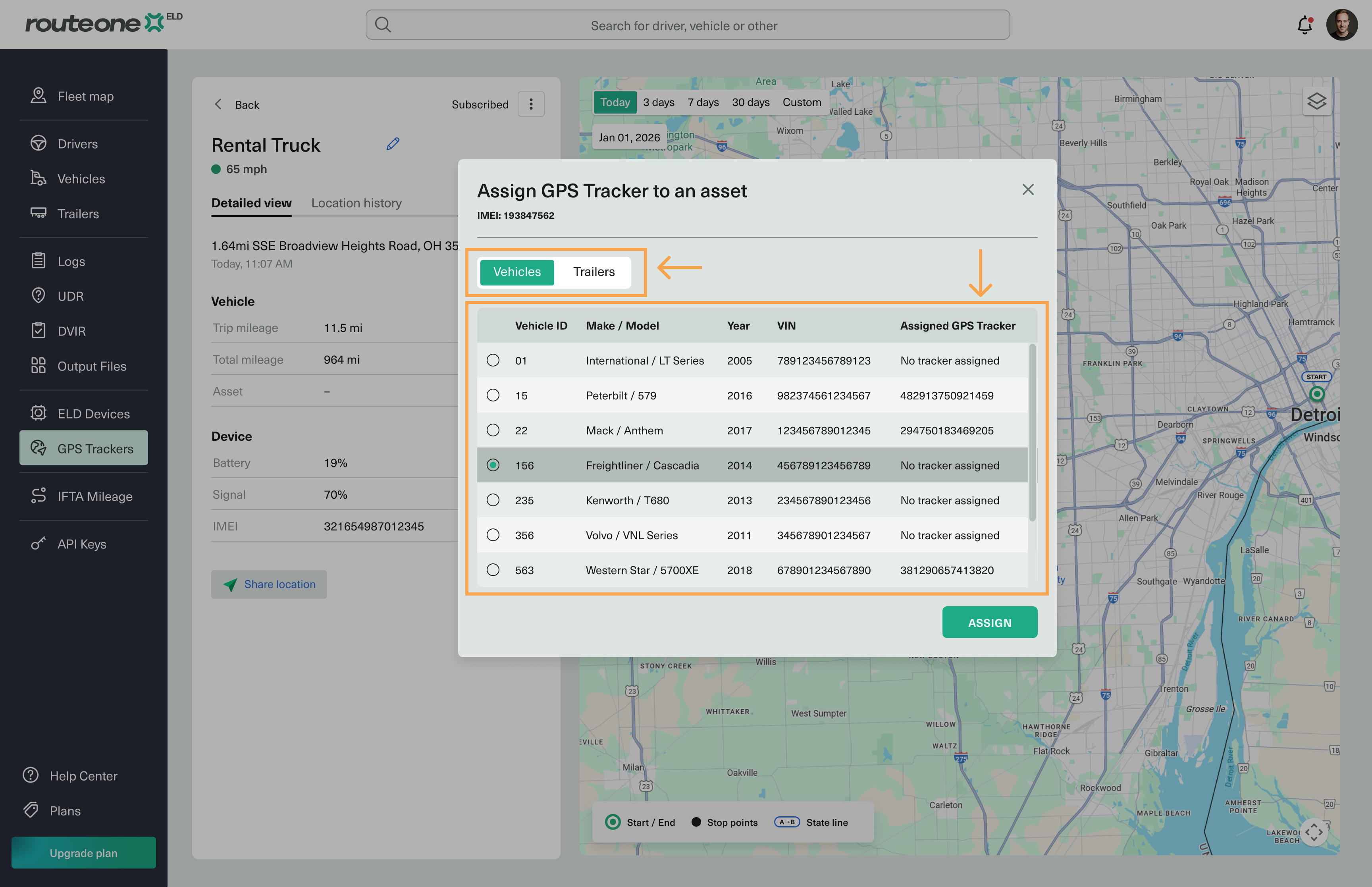Switch asset type to Vehicles
The height and width of the screenshot is (887, 1372).
click(x=517, y=272)
